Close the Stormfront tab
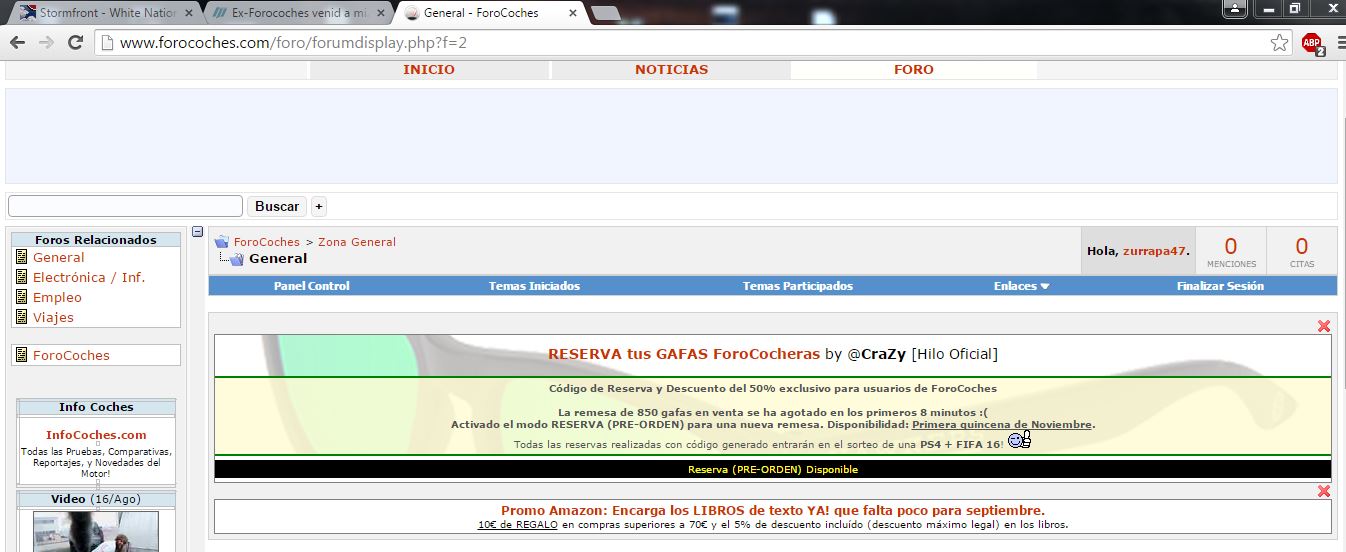Viewport: 1346px width, 552px height. click(x=188, y=13)
